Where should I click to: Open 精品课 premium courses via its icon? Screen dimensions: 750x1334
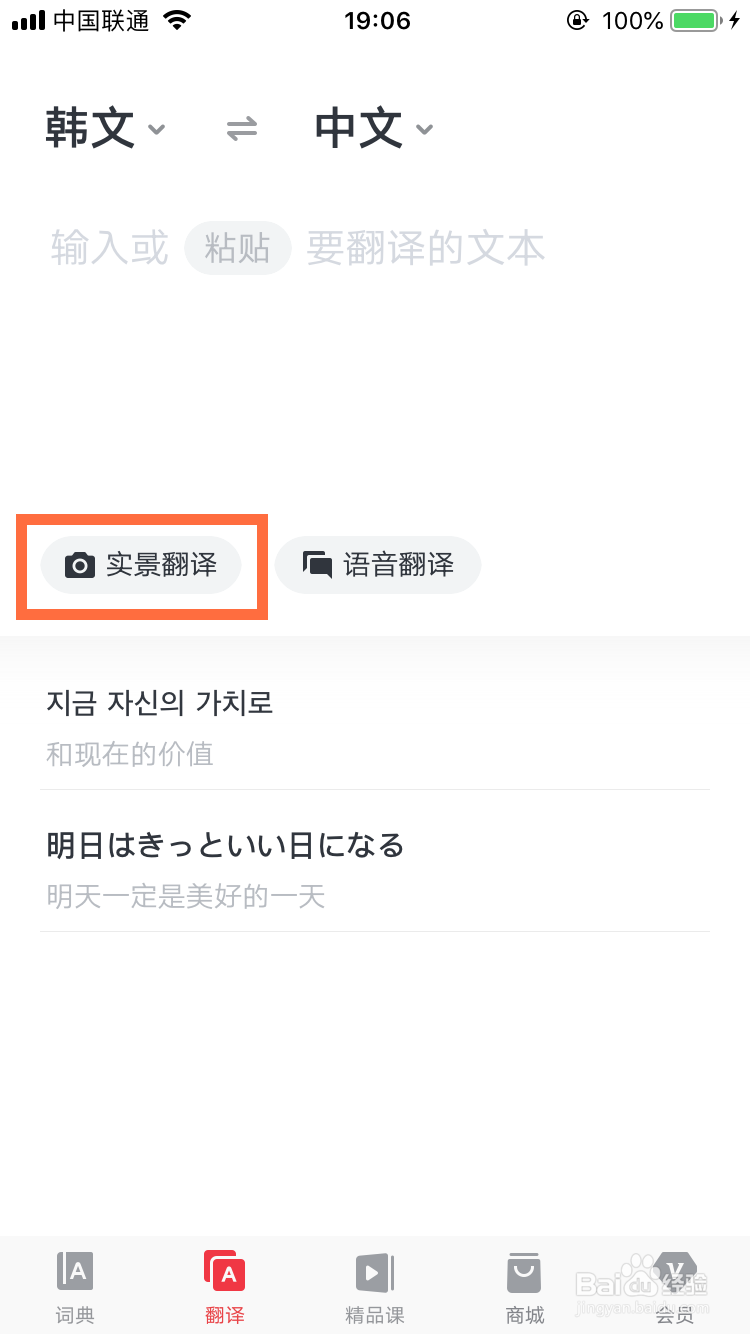374,1271
